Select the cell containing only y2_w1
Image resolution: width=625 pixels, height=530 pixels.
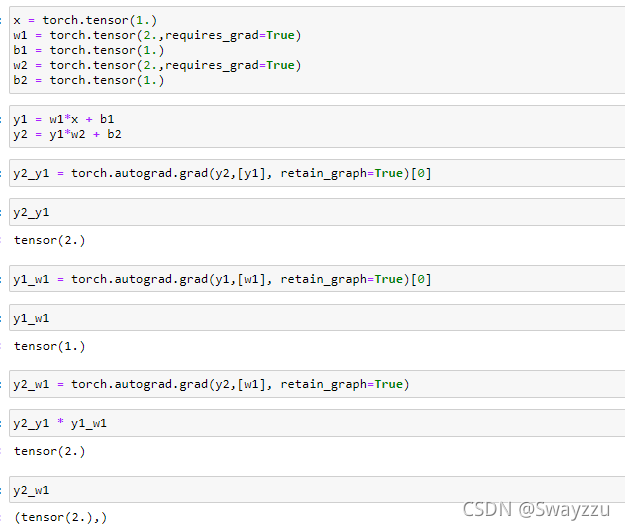(31, 490)
